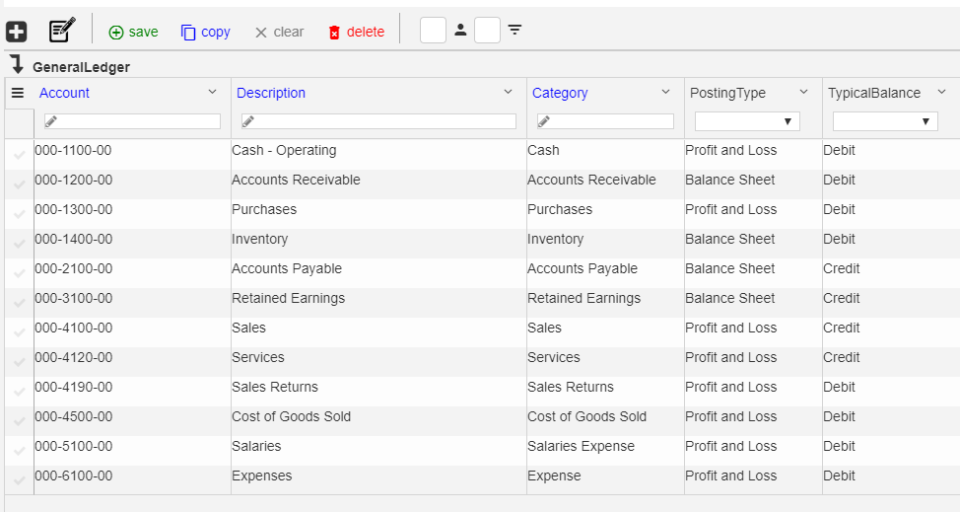
Task: Click the add new record plus icon
Action: pyautogui.click(x=17, y=31)
